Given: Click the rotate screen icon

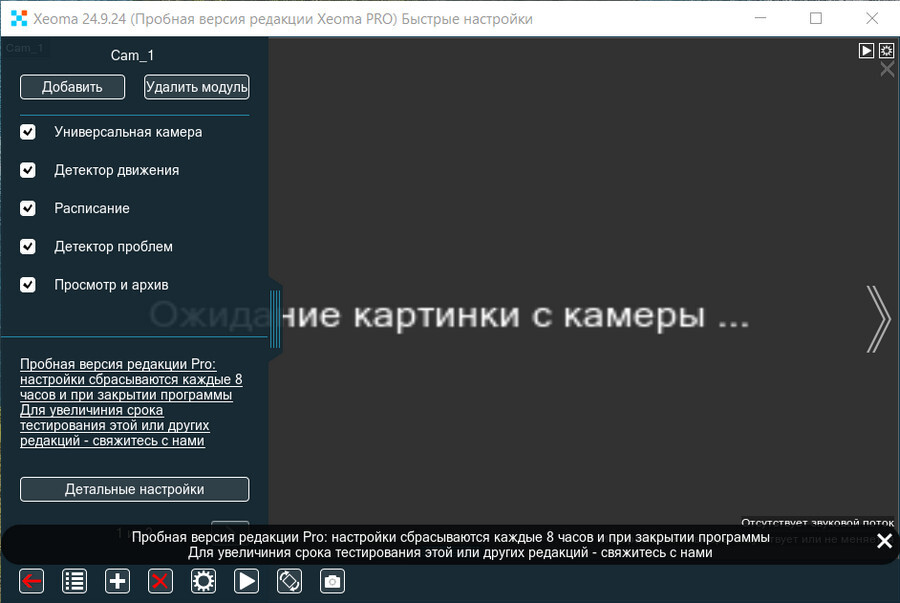Looking at the screenshot, I should click(x=289, y=581).
